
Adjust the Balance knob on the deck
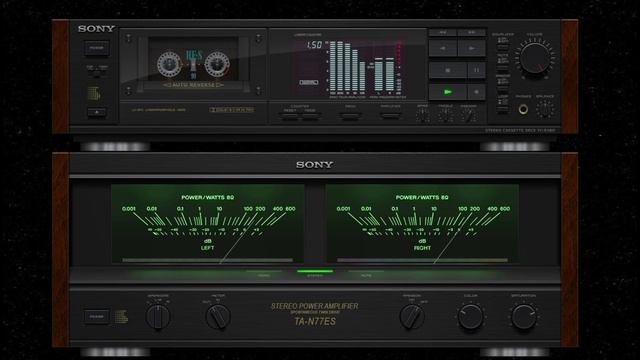coord(545,109)
